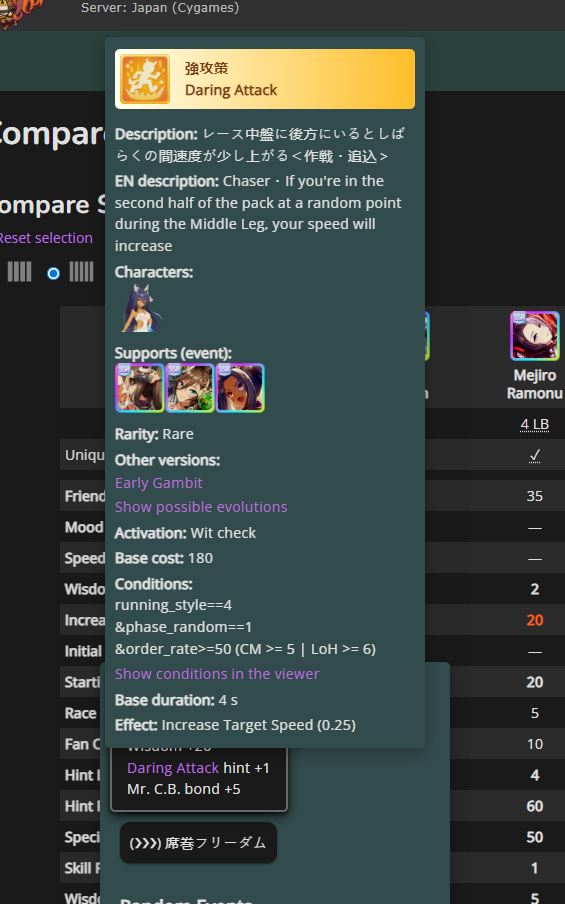Click the Server: Japan (Cygames) selector
This screenshot has width=565, height=904.
click(160, 8)
